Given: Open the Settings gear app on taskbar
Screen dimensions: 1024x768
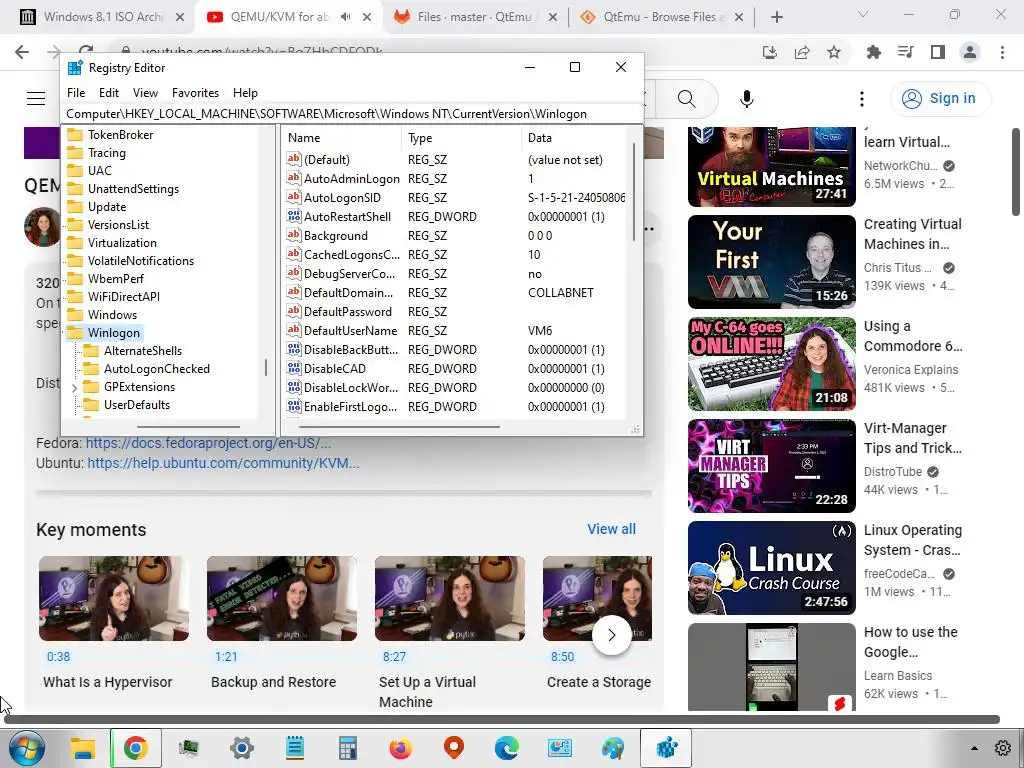Looking at the screenshot, I should pyautogui.click(x=242, y=748).
